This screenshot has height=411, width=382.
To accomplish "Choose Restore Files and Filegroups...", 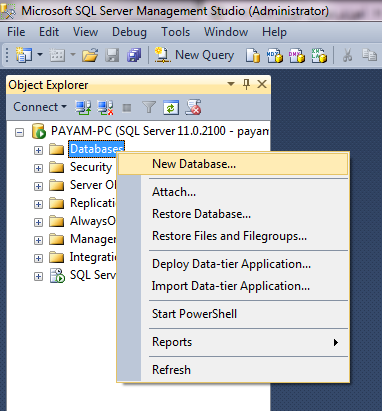I will (x=233, y=236).
